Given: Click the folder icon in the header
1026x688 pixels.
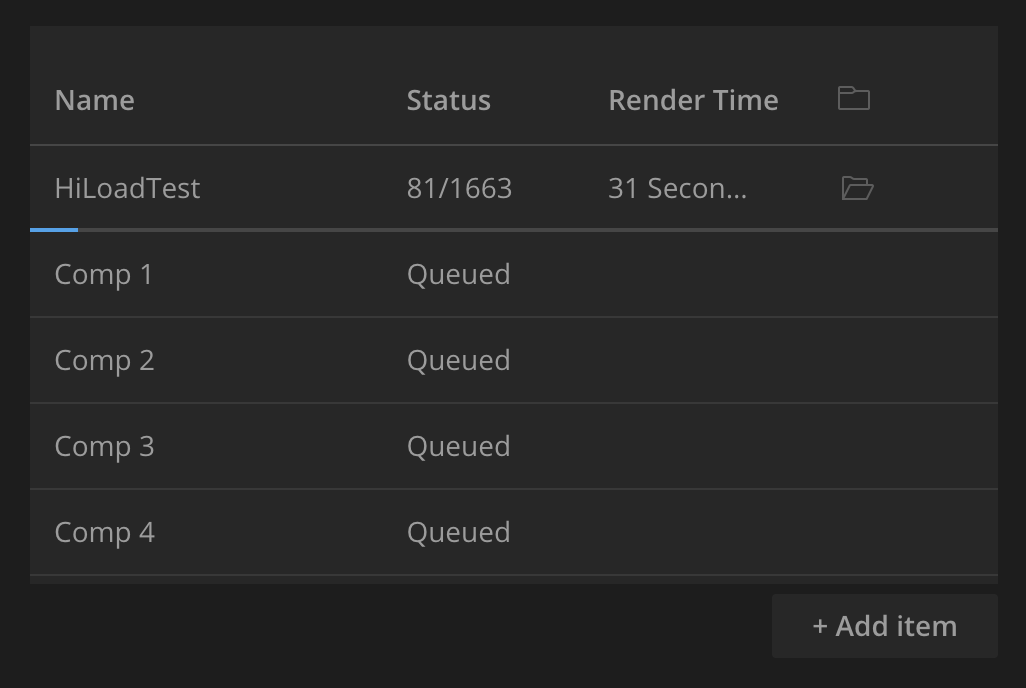Looking at the screenshot, I should 854,99.
